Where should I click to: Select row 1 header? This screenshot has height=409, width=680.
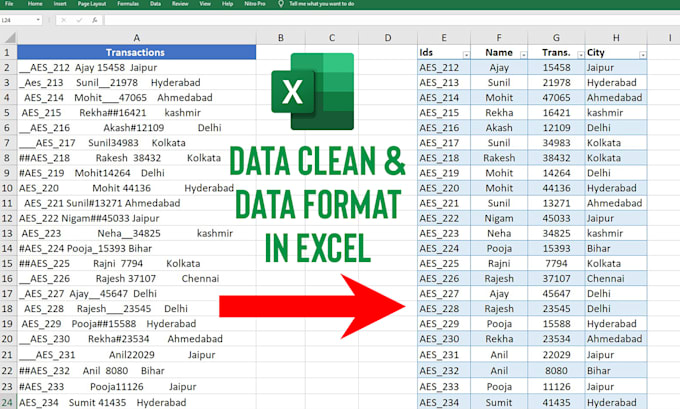(x=8, y=52)
